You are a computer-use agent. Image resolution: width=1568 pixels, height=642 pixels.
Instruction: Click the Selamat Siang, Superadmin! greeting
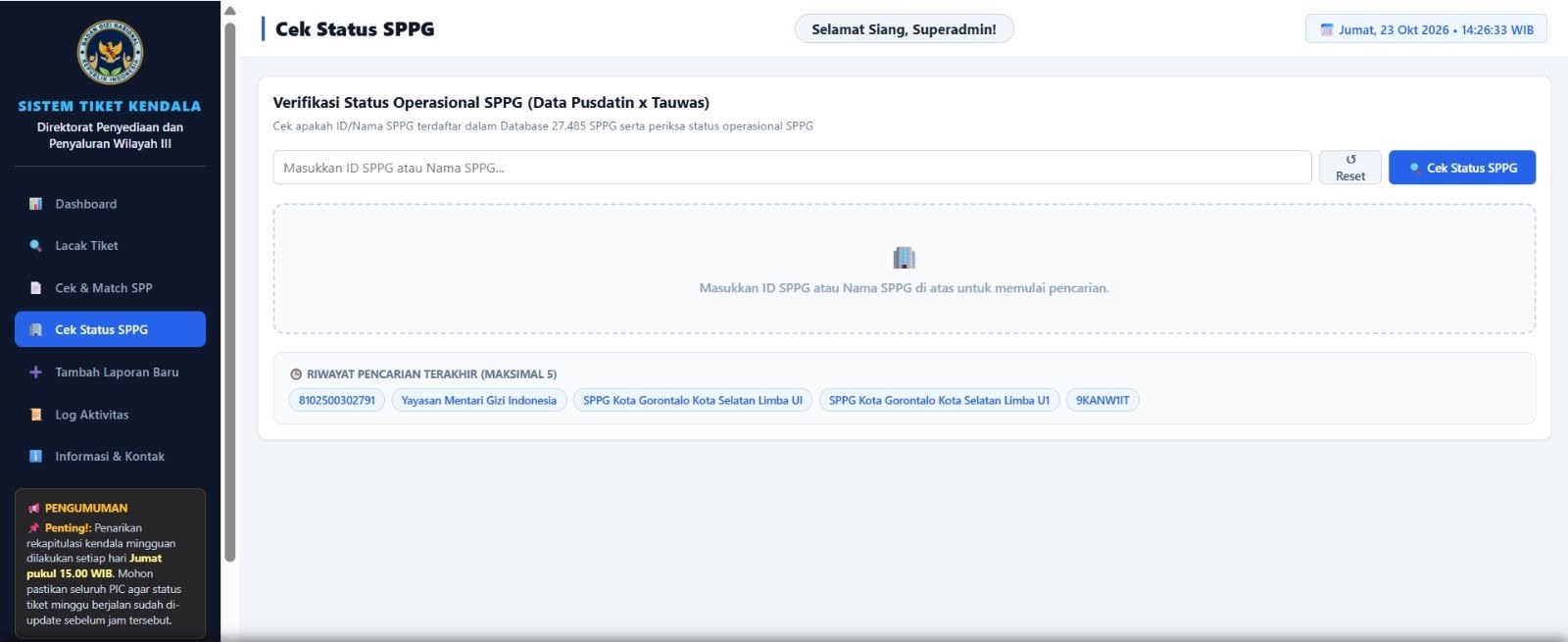[904, 29]
